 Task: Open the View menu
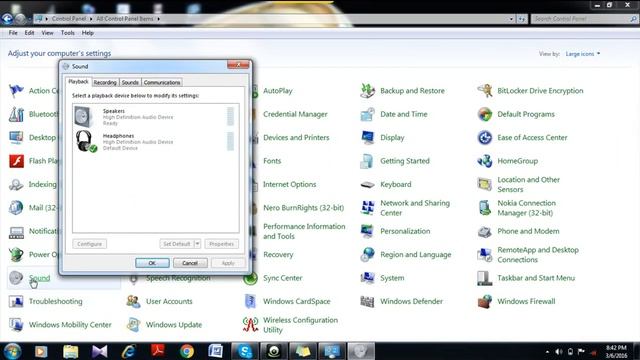tap(47, 33)
